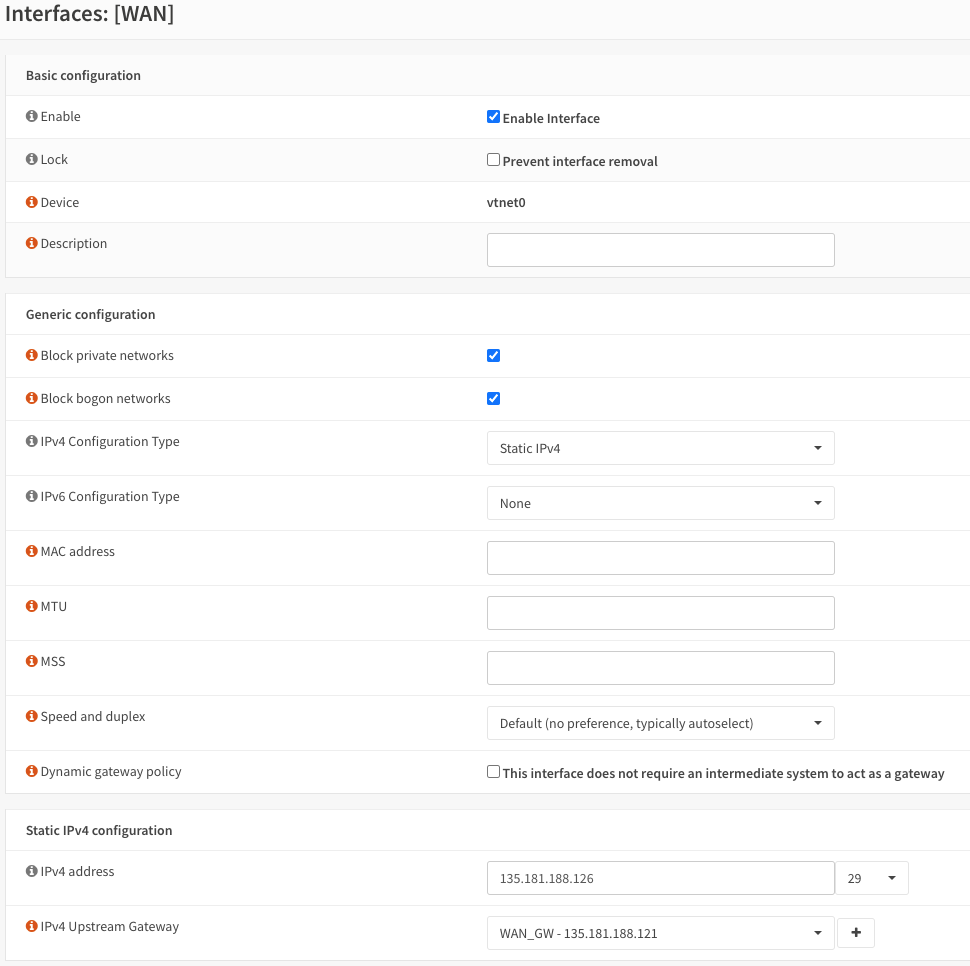
Task: Show help for Dynamic gateway policy
Action: tap(32, 771)
